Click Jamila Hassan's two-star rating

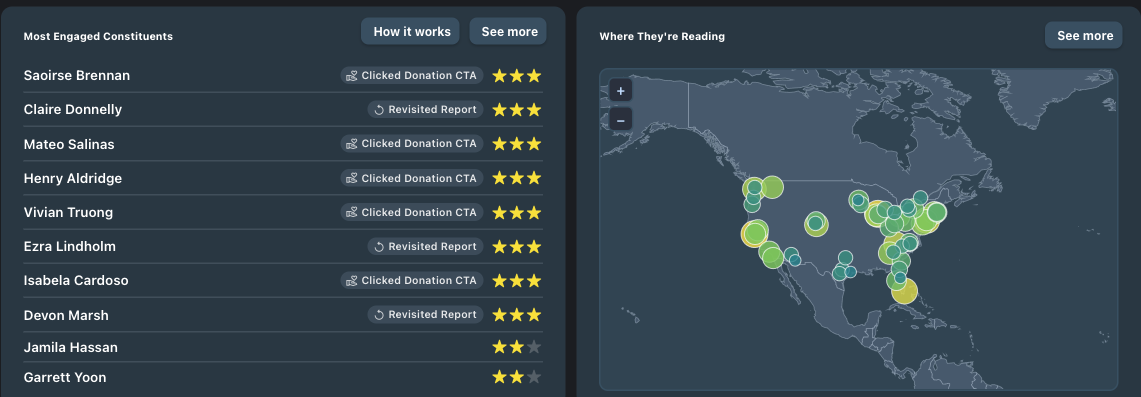point(517,348)
